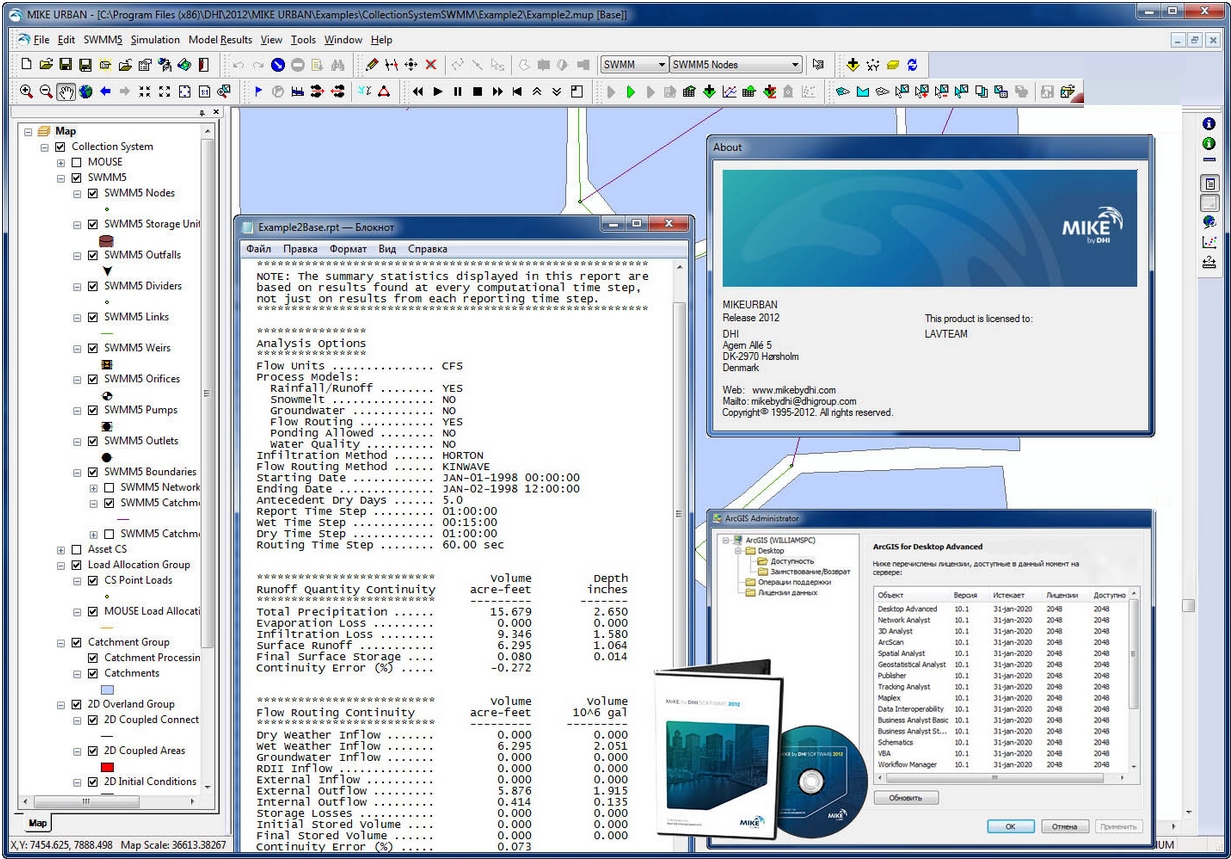Open the Model Results menu
1231x859 pixels.
220,40
